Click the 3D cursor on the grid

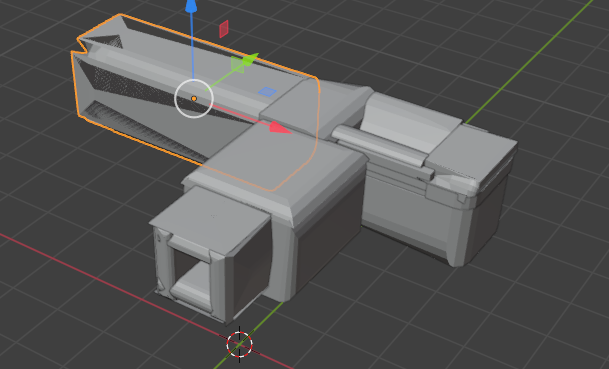pos(240,344)
